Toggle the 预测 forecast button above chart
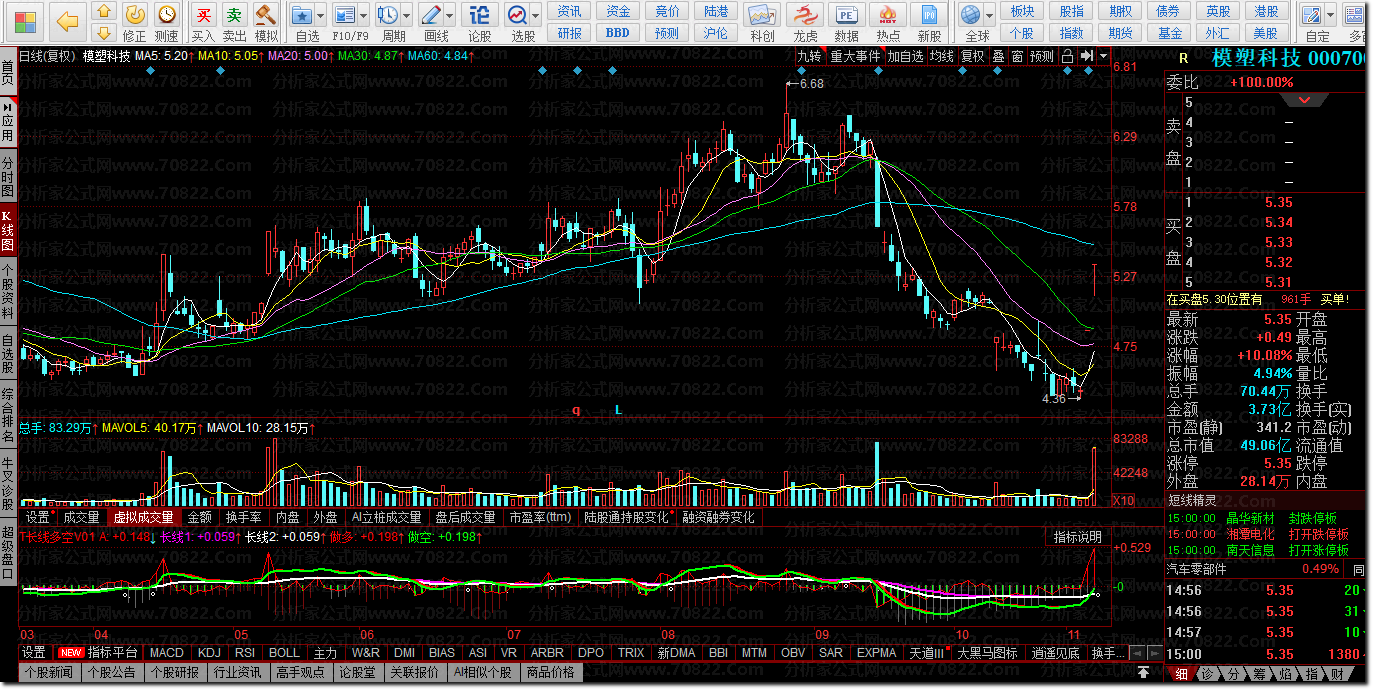 coord(1042,56)
